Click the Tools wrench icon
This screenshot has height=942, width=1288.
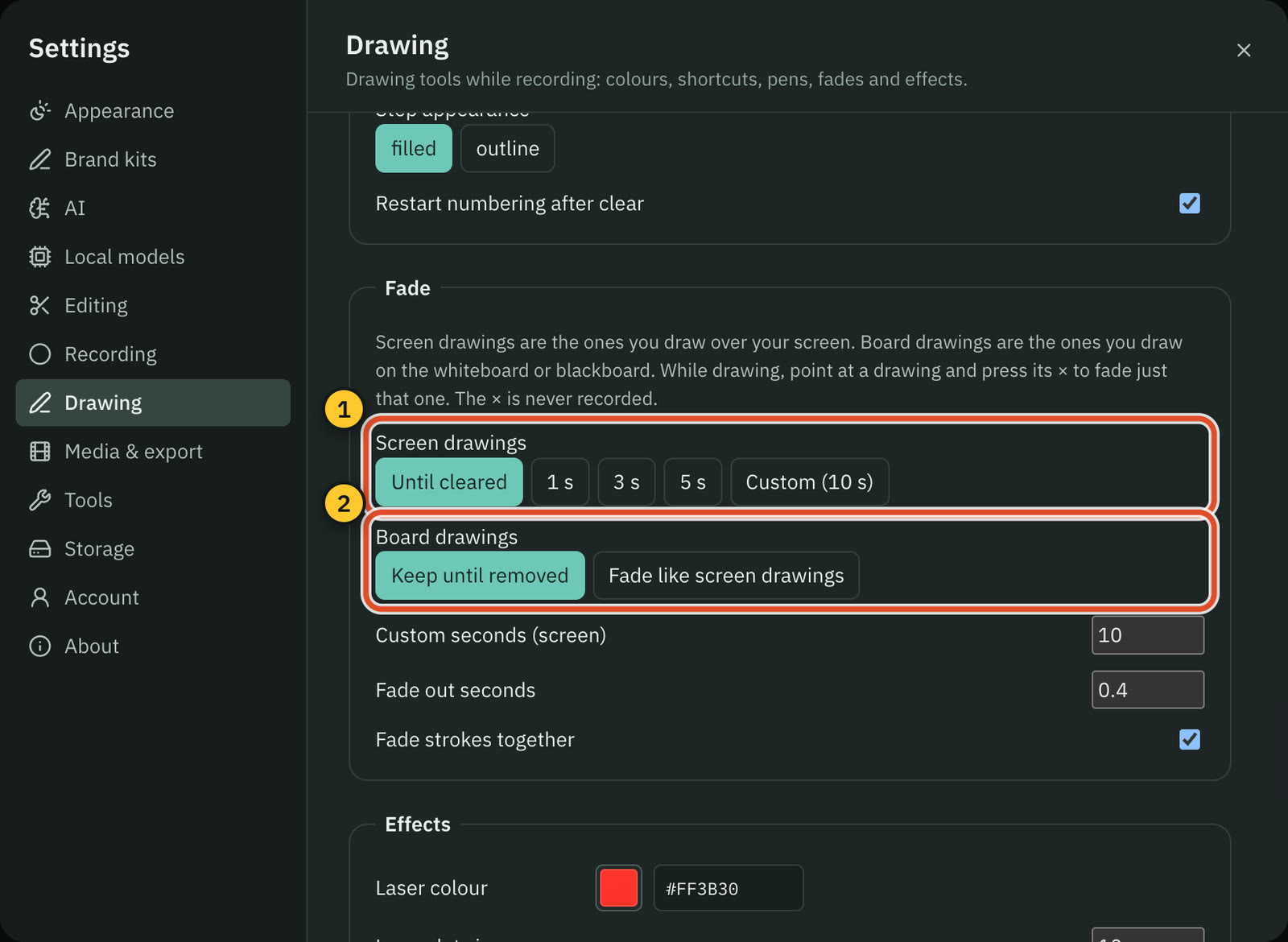click(x=40, y=500)
